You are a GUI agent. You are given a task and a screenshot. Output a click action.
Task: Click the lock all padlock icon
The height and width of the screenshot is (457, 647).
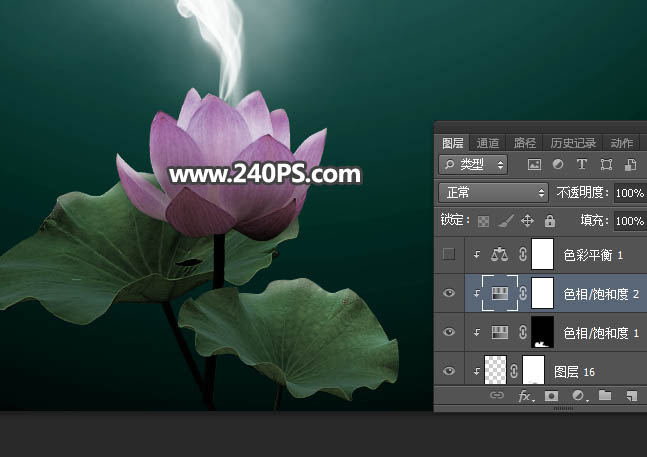548,221
